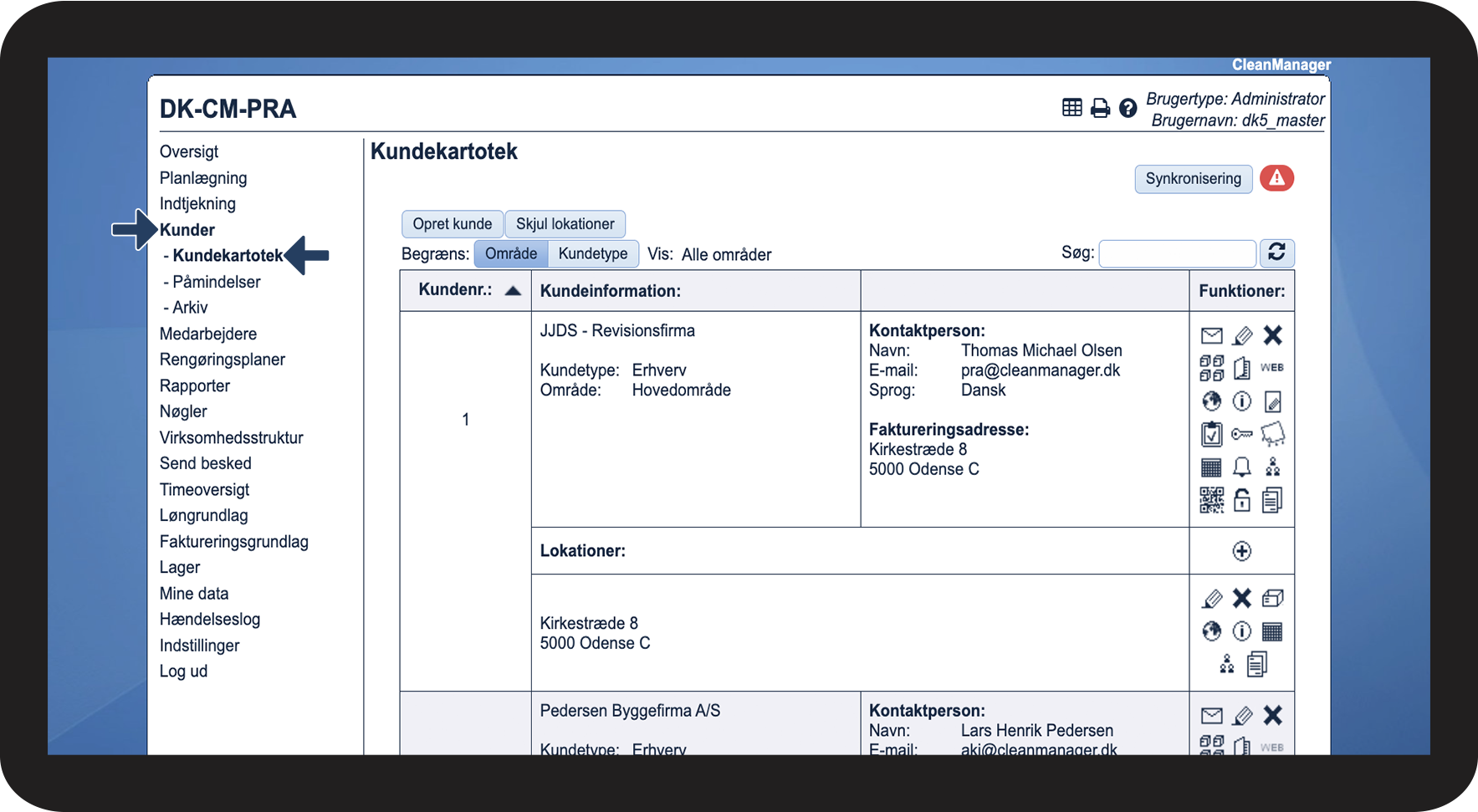Open calendar grid for Kirkestræde 8 location
This screenshot has height=812, width=1478.
click(1272, 631)
